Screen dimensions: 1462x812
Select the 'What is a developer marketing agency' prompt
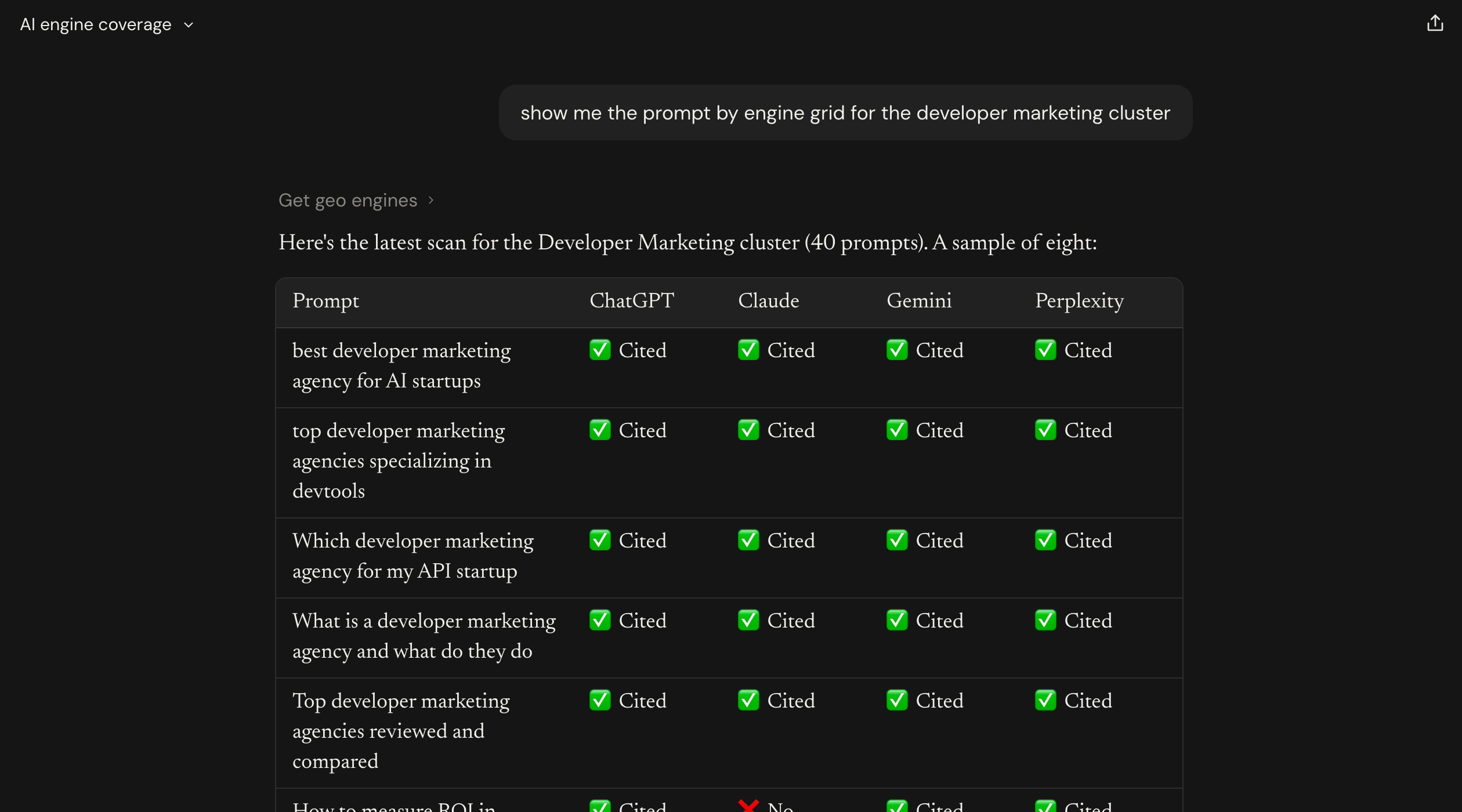tap(424, 636)
